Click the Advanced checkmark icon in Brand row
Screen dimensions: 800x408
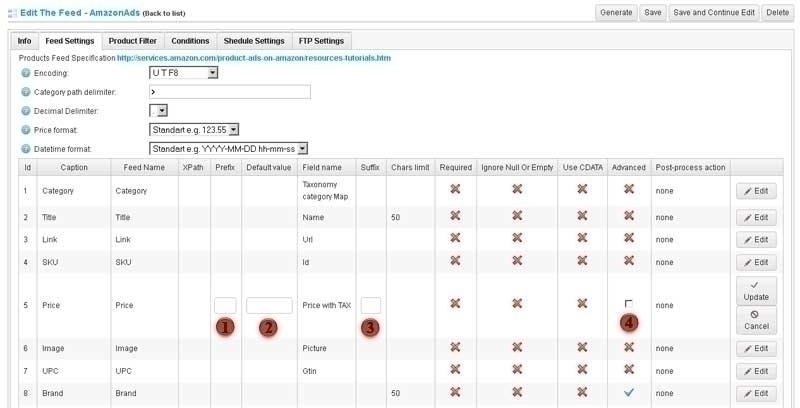pyautogui.click(x=629, y=392)
